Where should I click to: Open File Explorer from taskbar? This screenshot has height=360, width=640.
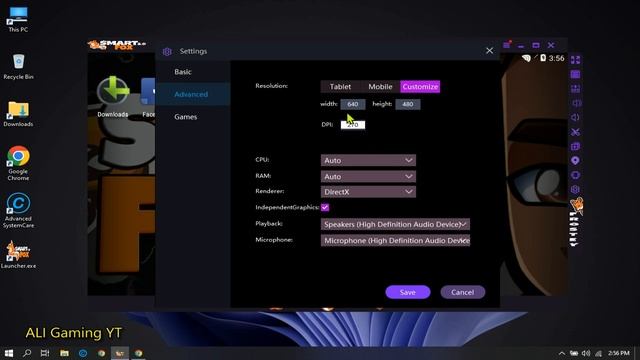[64, 353]
